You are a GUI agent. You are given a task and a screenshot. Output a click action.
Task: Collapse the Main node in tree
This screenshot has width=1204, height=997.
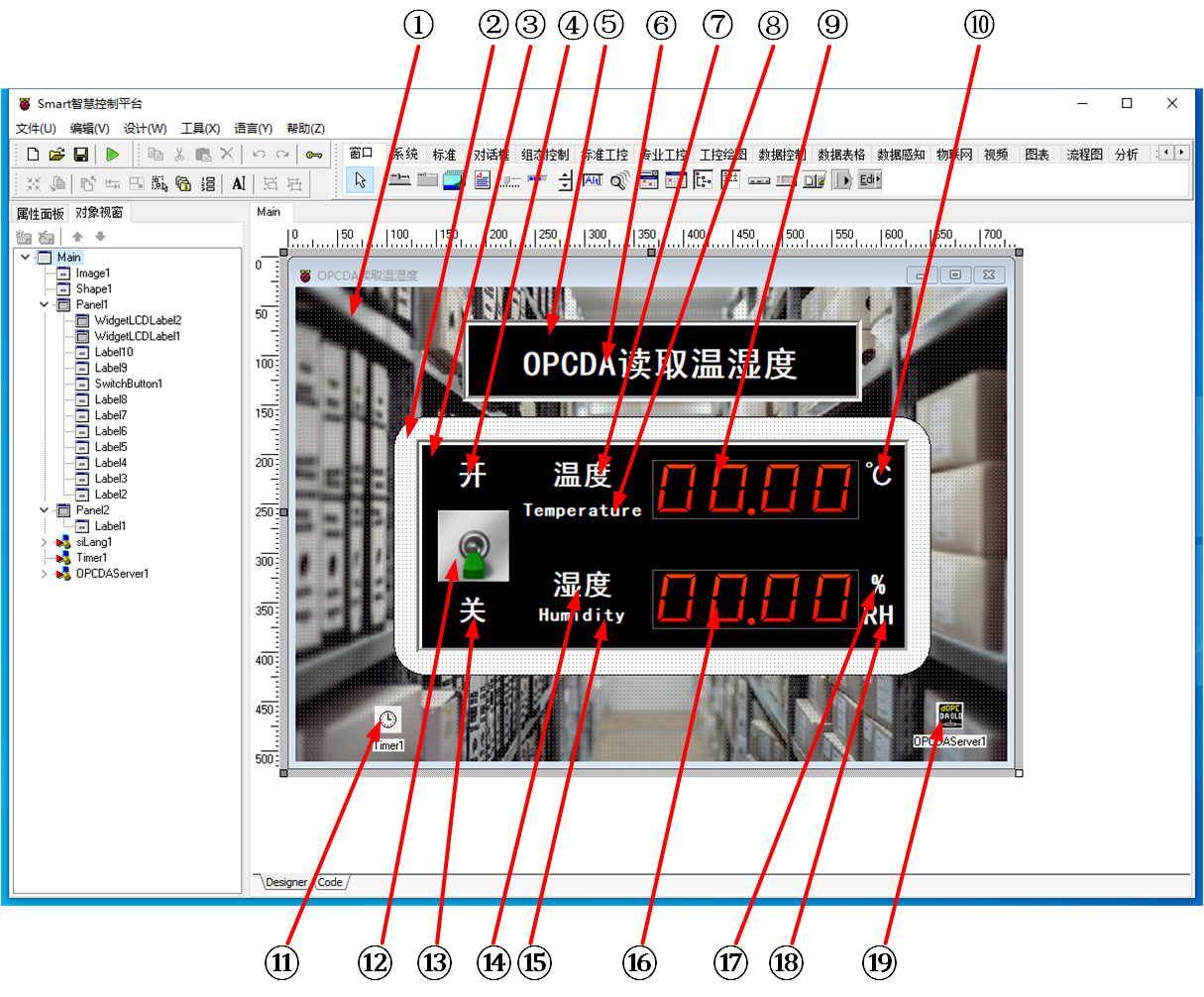(x=26, y=257)
